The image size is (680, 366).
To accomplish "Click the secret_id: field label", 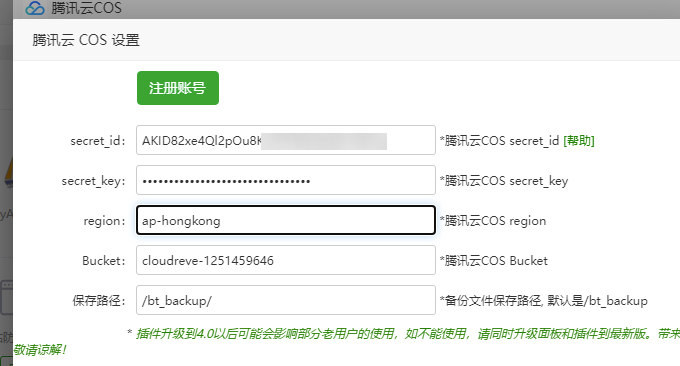I will 98,141.
